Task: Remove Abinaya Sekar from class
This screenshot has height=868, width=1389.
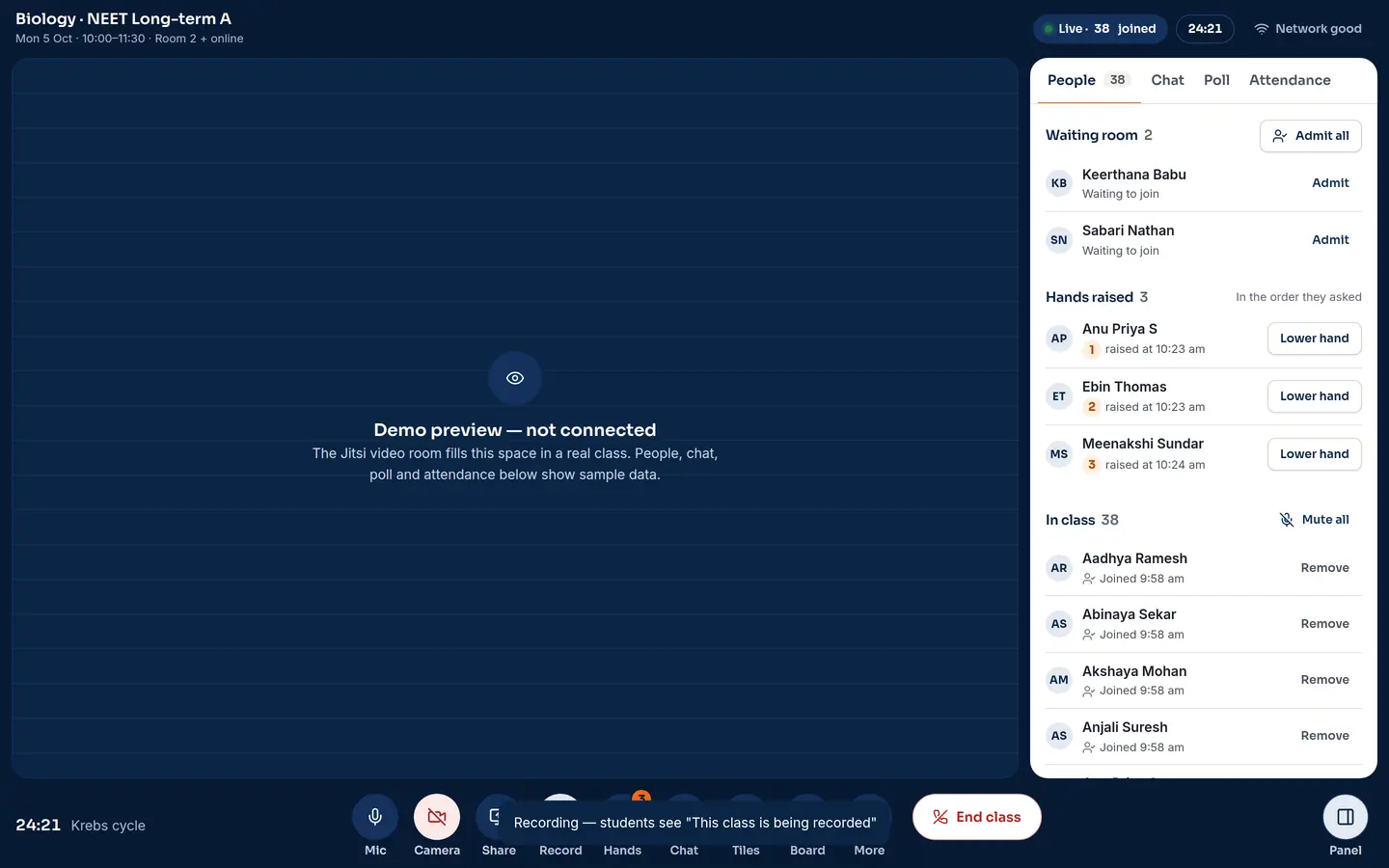Action: coord(1325,624)
